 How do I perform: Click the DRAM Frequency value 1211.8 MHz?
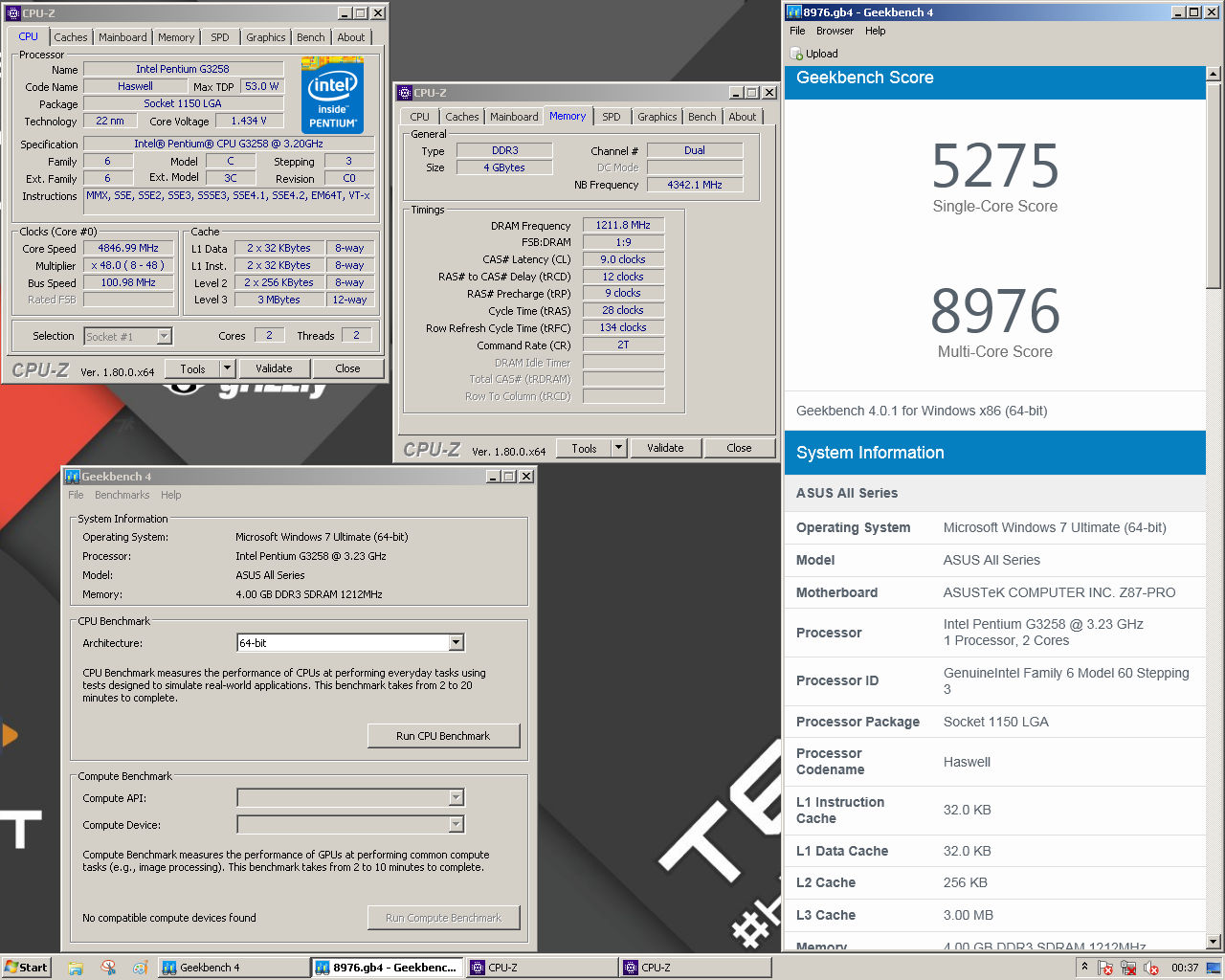[623, 225]
